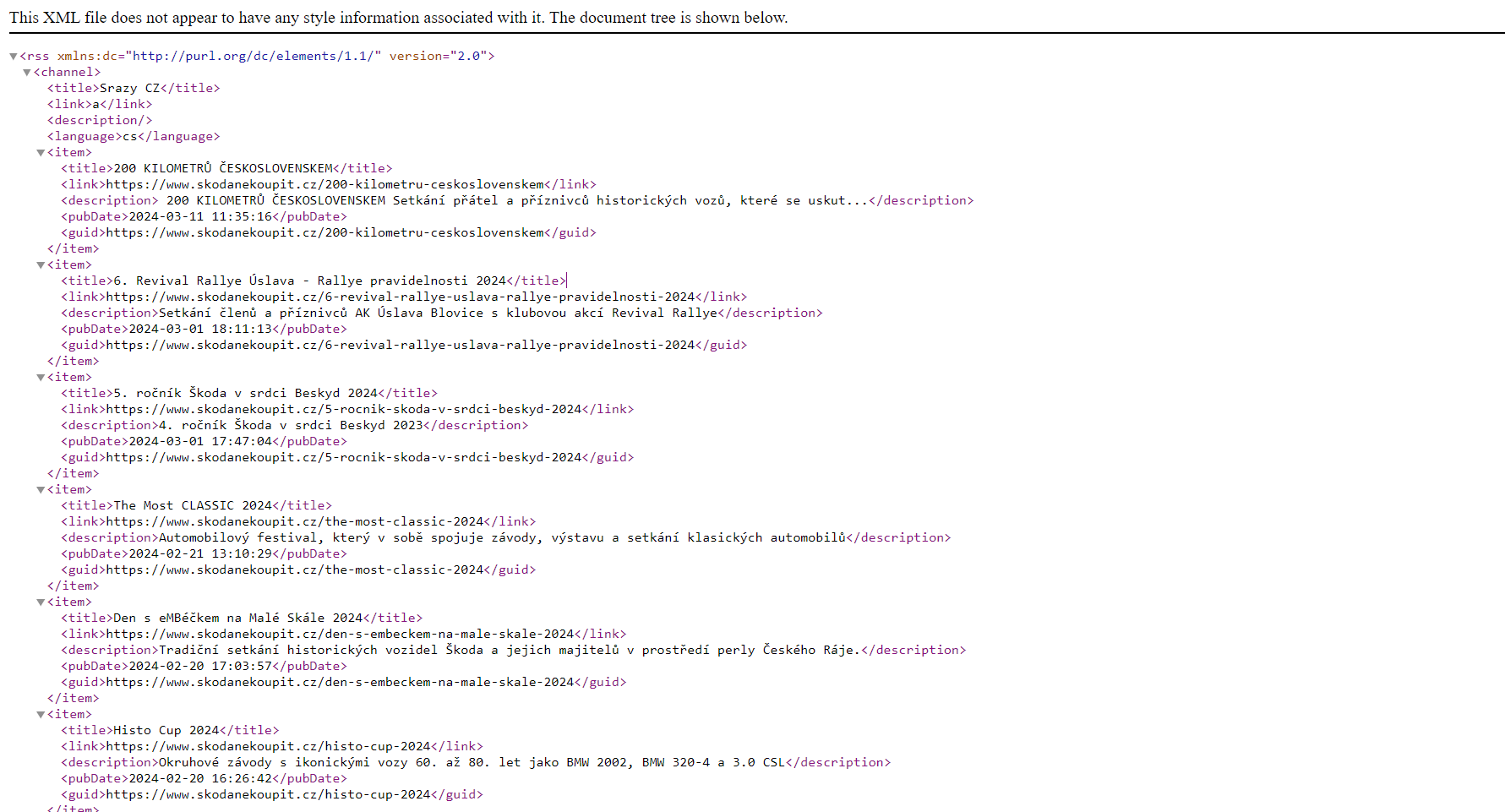Click guid line for histo-cup-2024
Viewport: 1505px width, 812px height.
(x=272, y=794)
